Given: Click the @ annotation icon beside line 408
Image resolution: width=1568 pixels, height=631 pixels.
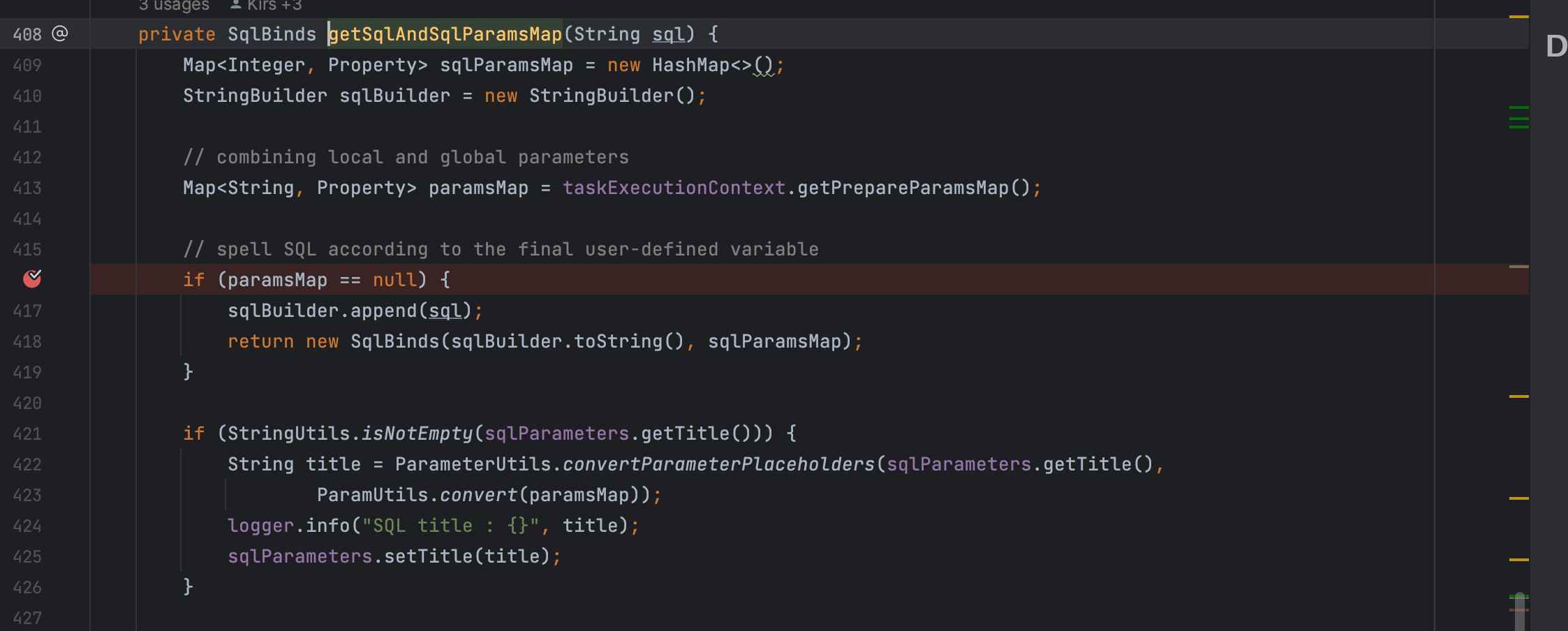Looking at the screenshot, I should tap(59, 33).
